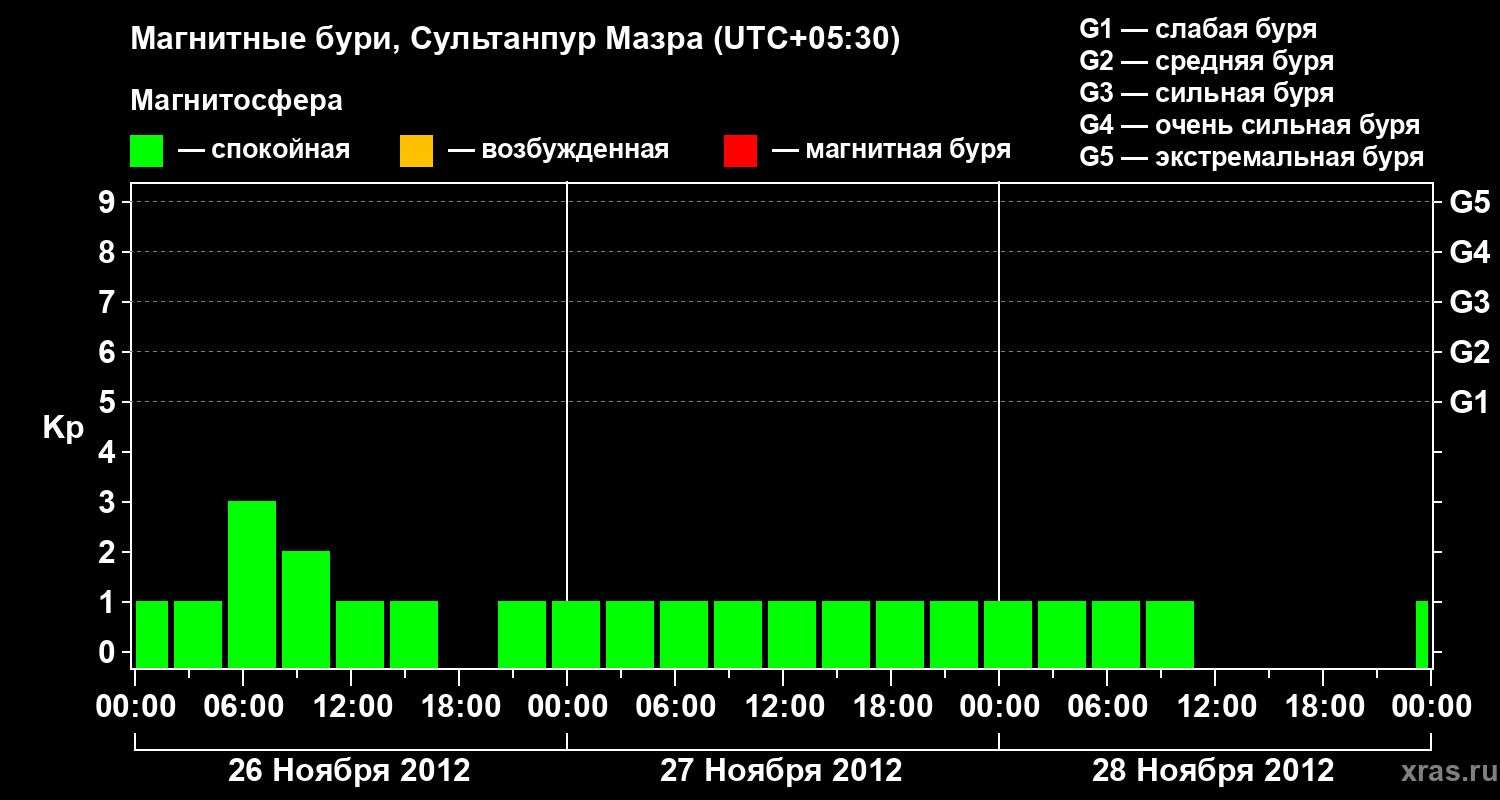Click the 'G1 — слабая буря' legend line

1198,29
